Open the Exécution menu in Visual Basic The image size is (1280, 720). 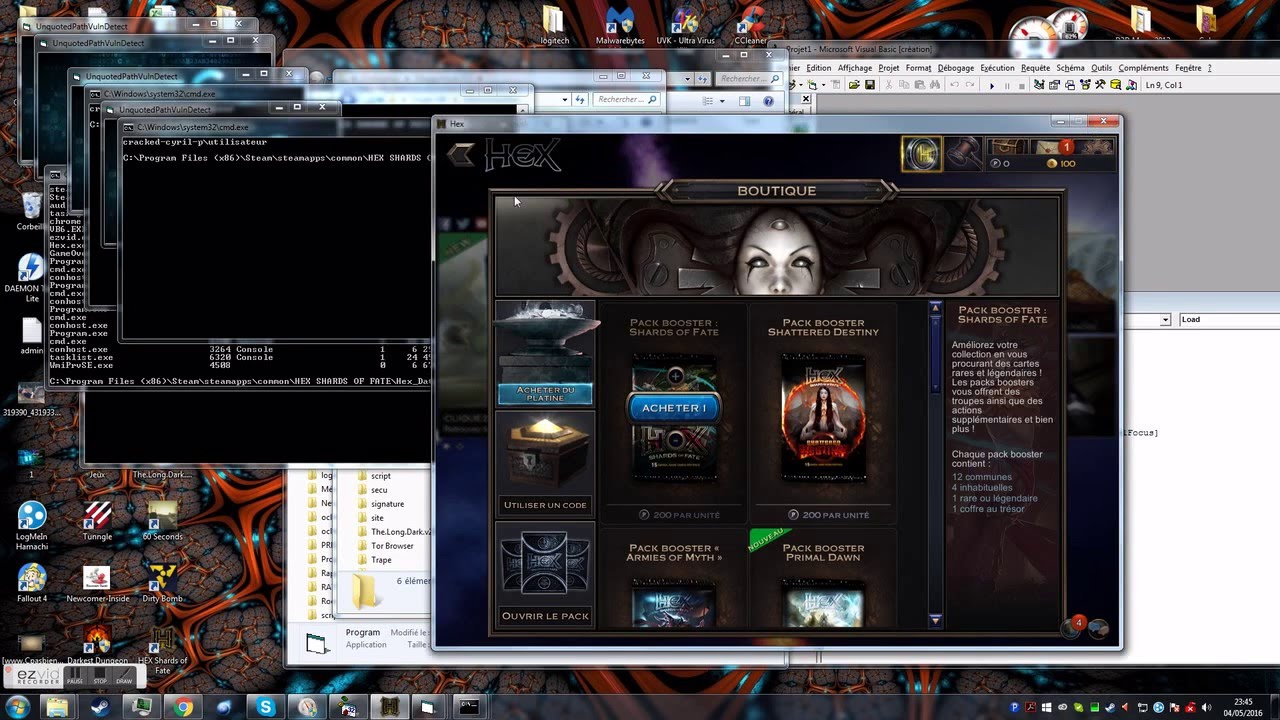tap(997, 68)
